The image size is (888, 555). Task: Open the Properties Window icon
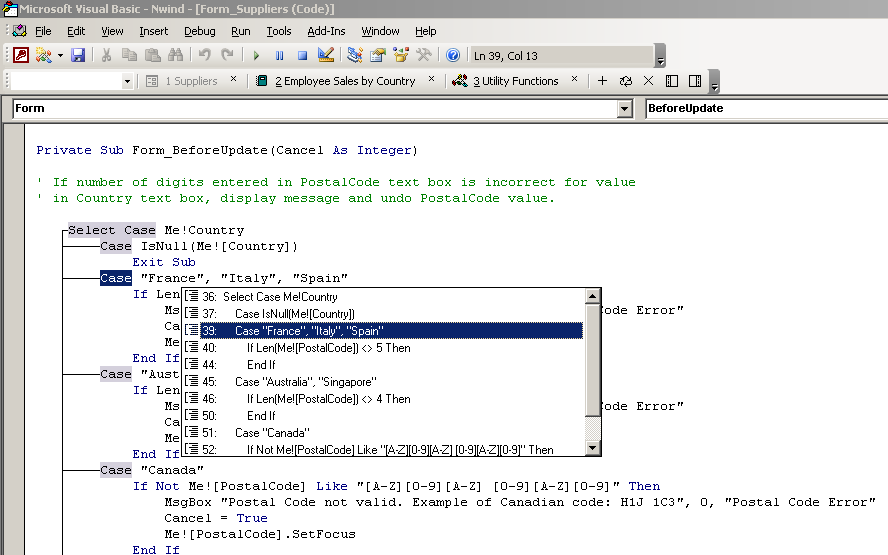click(378, 55)
